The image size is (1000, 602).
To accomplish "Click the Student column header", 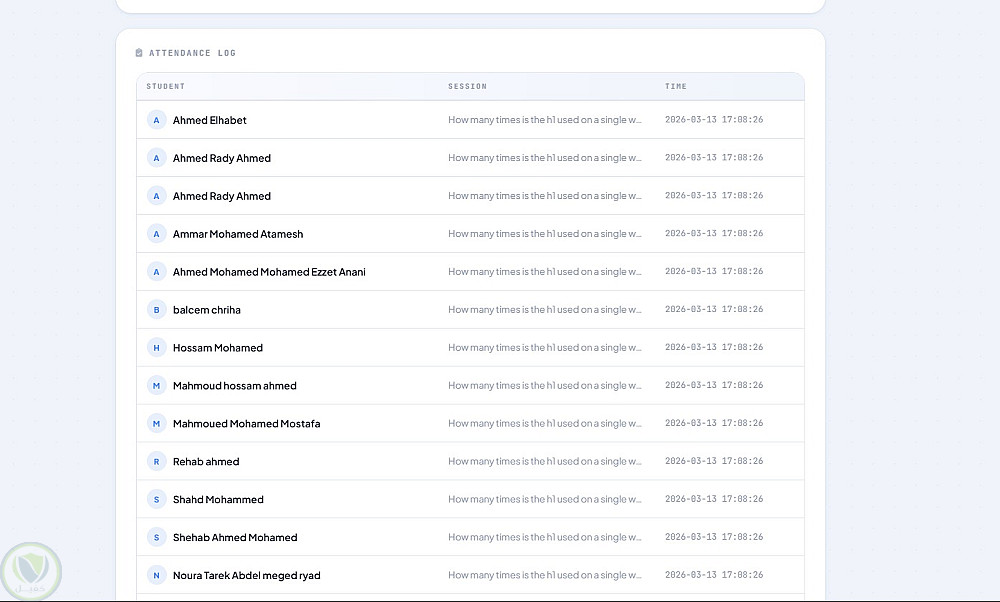I will coord(166,87).
